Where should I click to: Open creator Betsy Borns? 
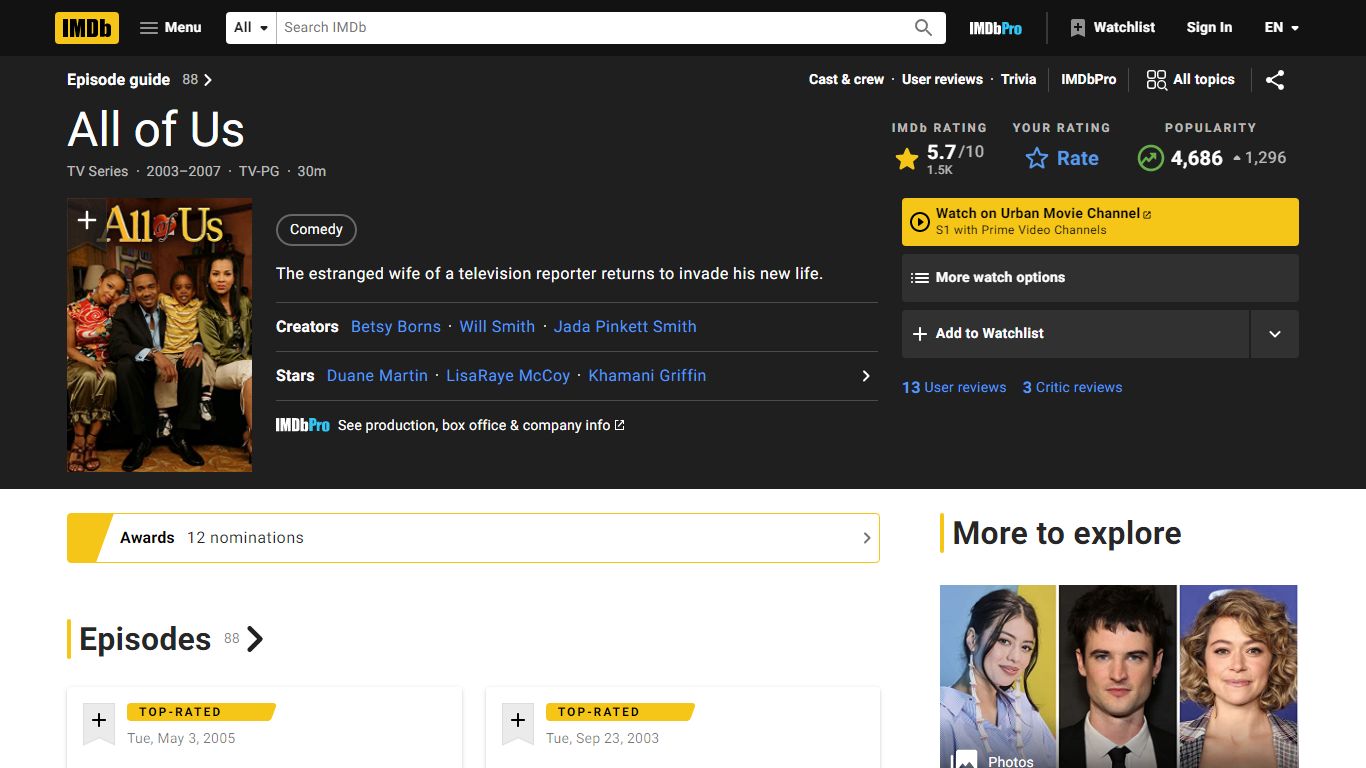[x=396, y=327]
